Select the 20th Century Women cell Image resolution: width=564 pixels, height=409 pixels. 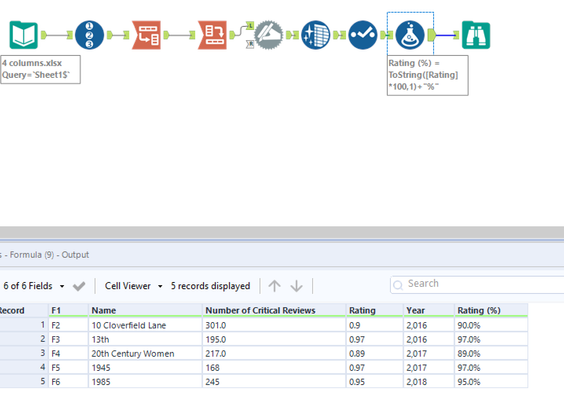[x=145, y=354]
